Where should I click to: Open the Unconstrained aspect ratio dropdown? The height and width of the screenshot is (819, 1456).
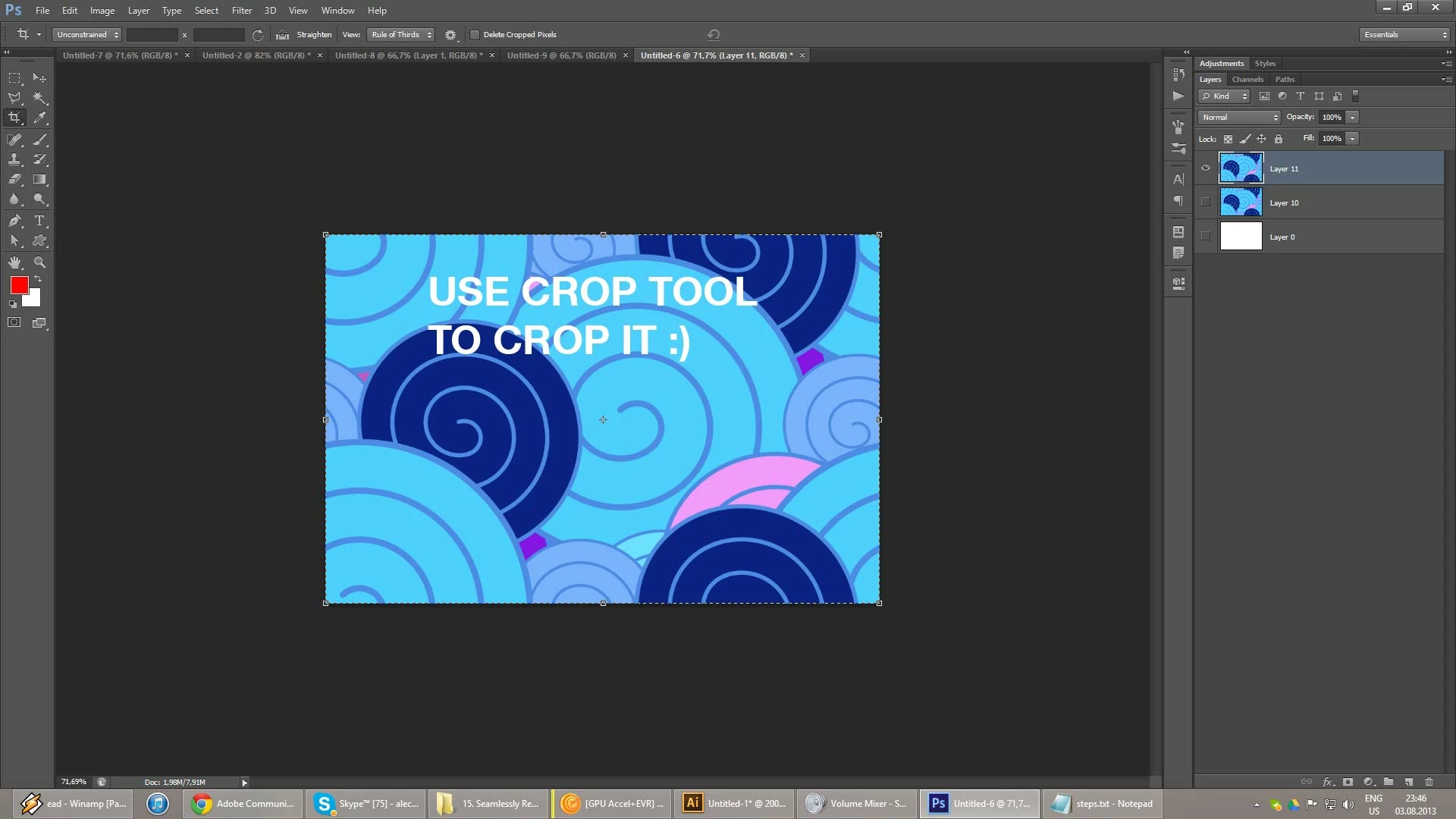[87, 35]
